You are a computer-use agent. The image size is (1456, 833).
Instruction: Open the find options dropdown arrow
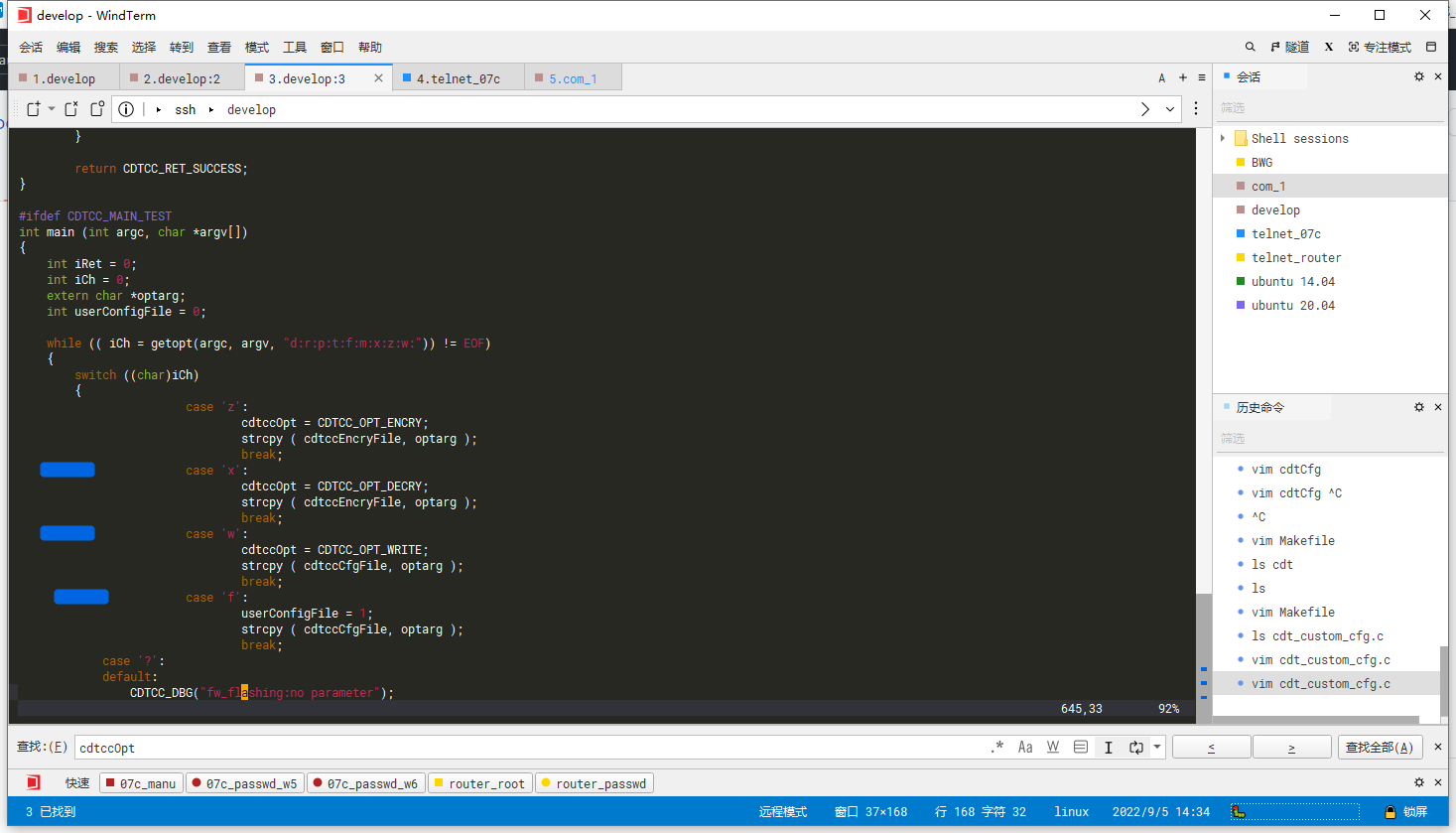[1157, 748]
